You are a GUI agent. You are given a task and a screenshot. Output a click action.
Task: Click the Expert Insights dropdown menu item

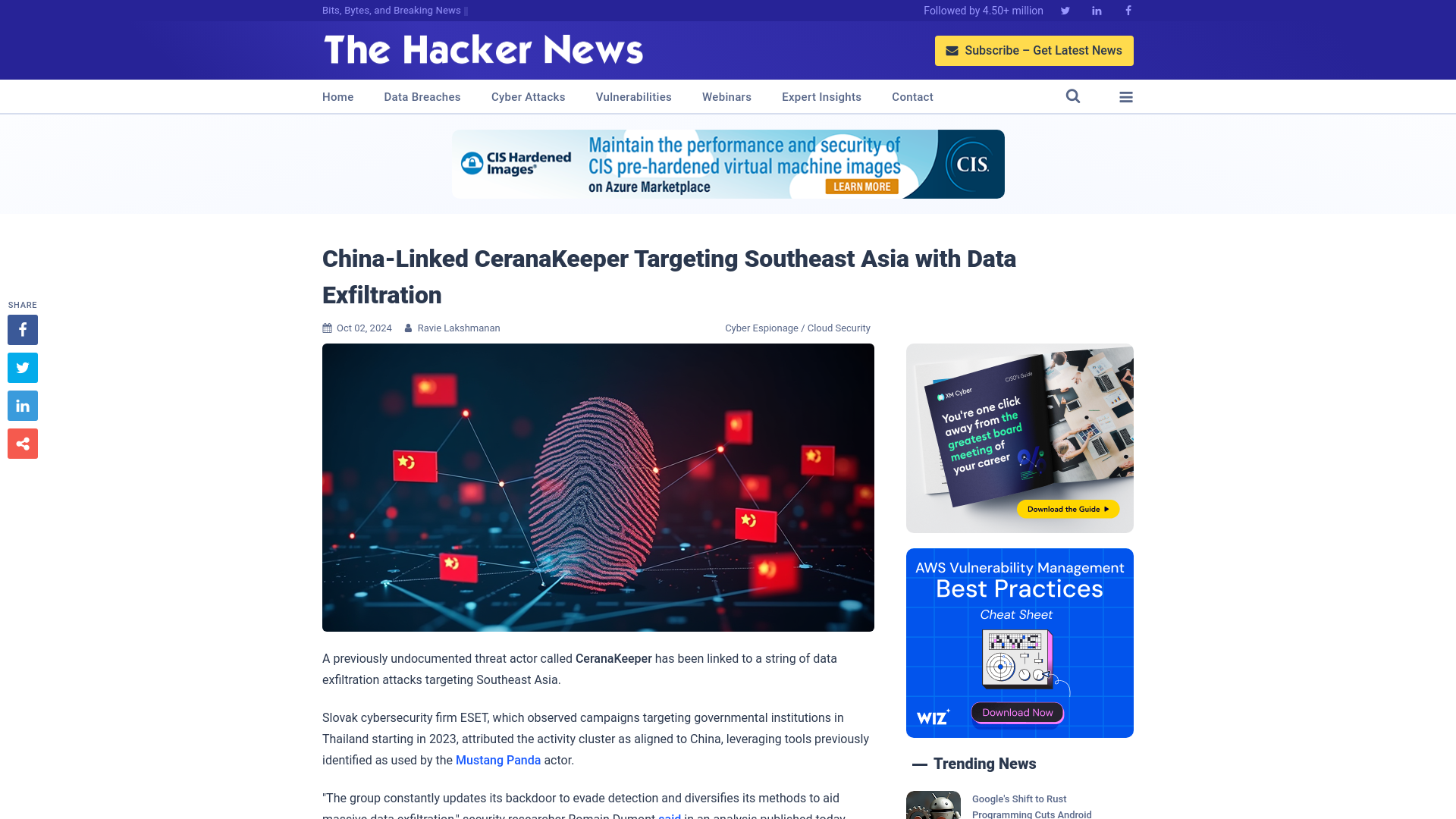pos(821,96)
